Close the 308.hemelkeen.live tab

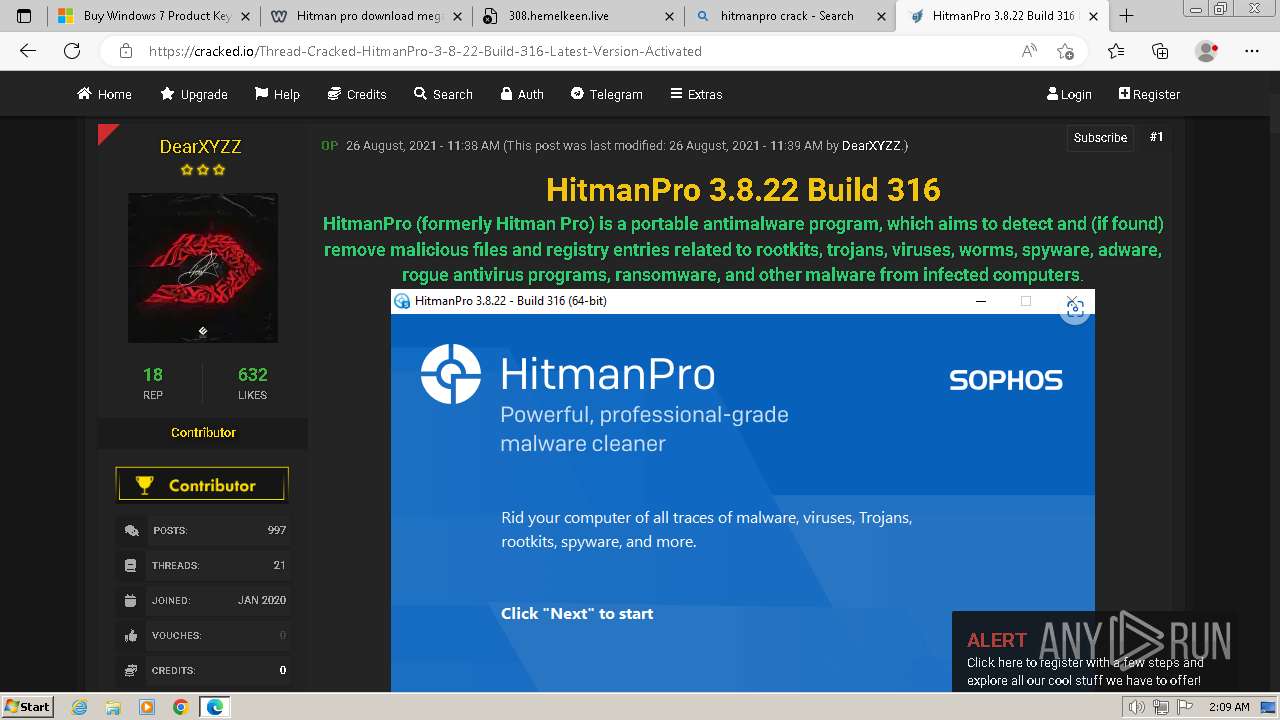pyautogui.click(x=667, y=16)
